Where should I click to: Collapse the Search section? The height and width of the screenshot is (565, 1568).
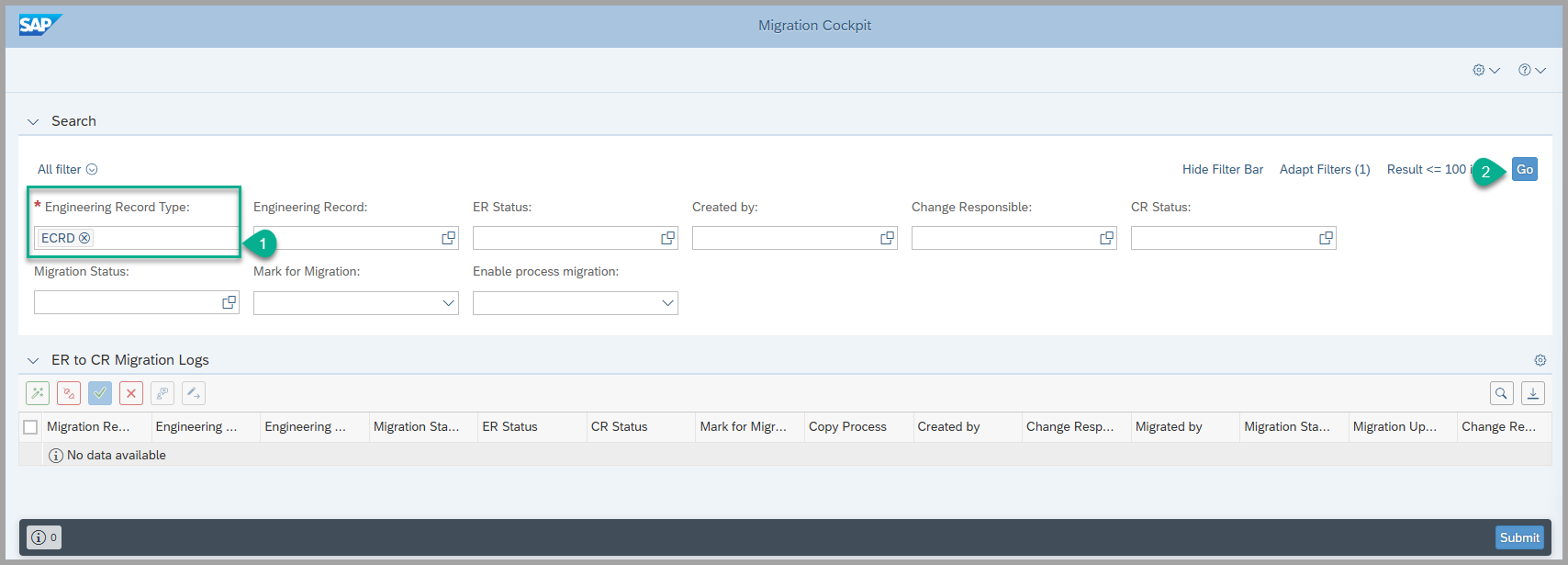(x=34, y=121)
